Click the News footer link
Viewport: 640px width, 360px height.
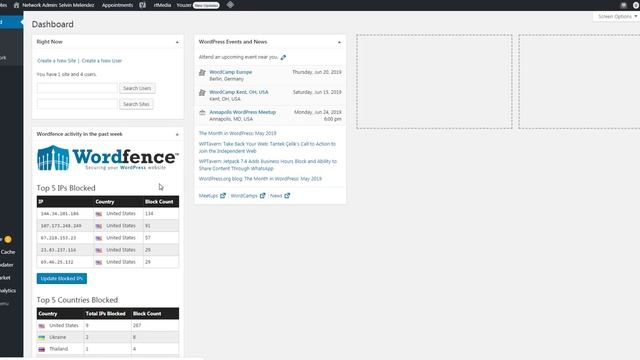276,196
